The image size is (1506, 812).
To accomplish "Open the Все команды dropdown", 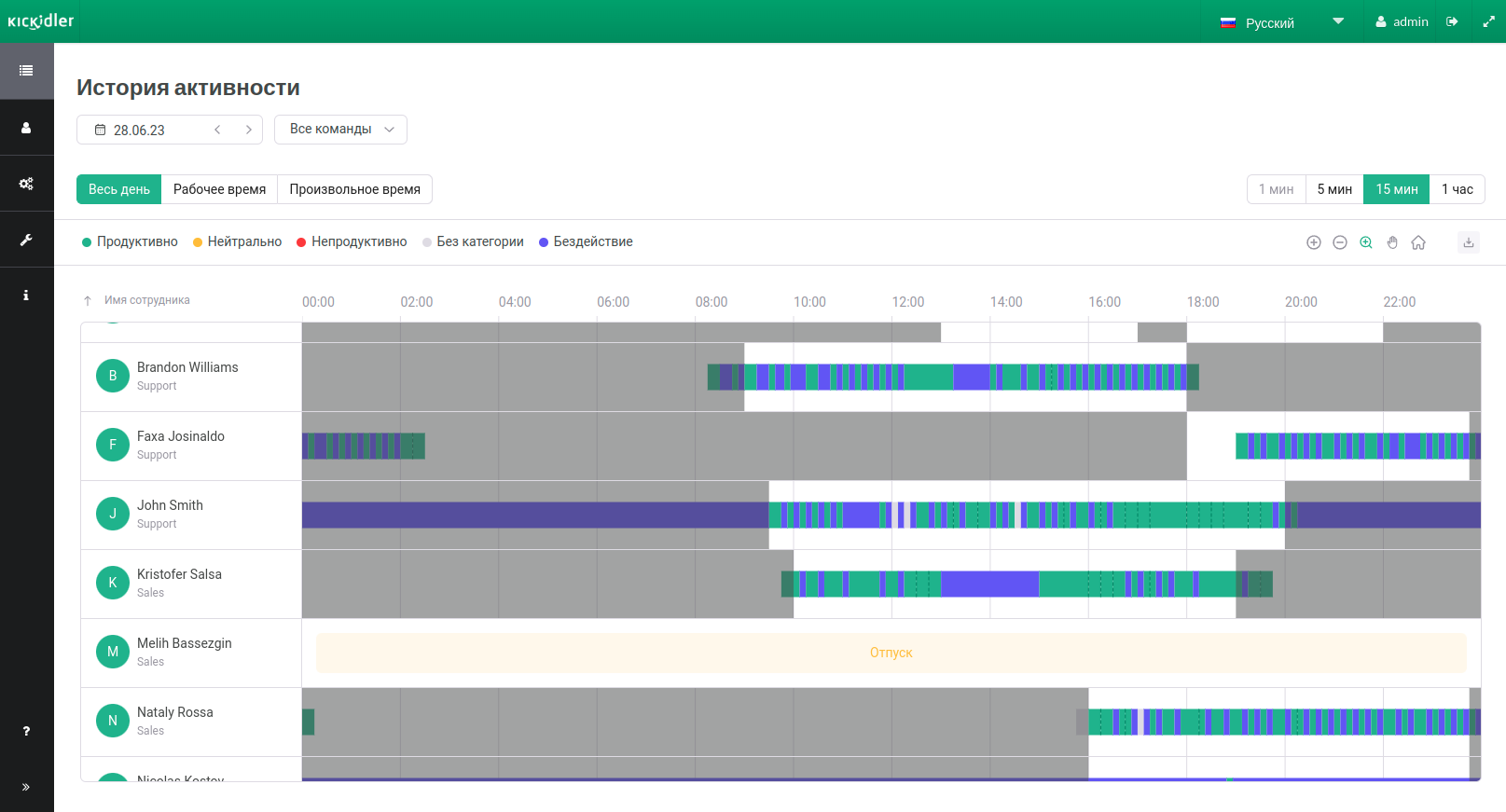I will coord(340,130).
